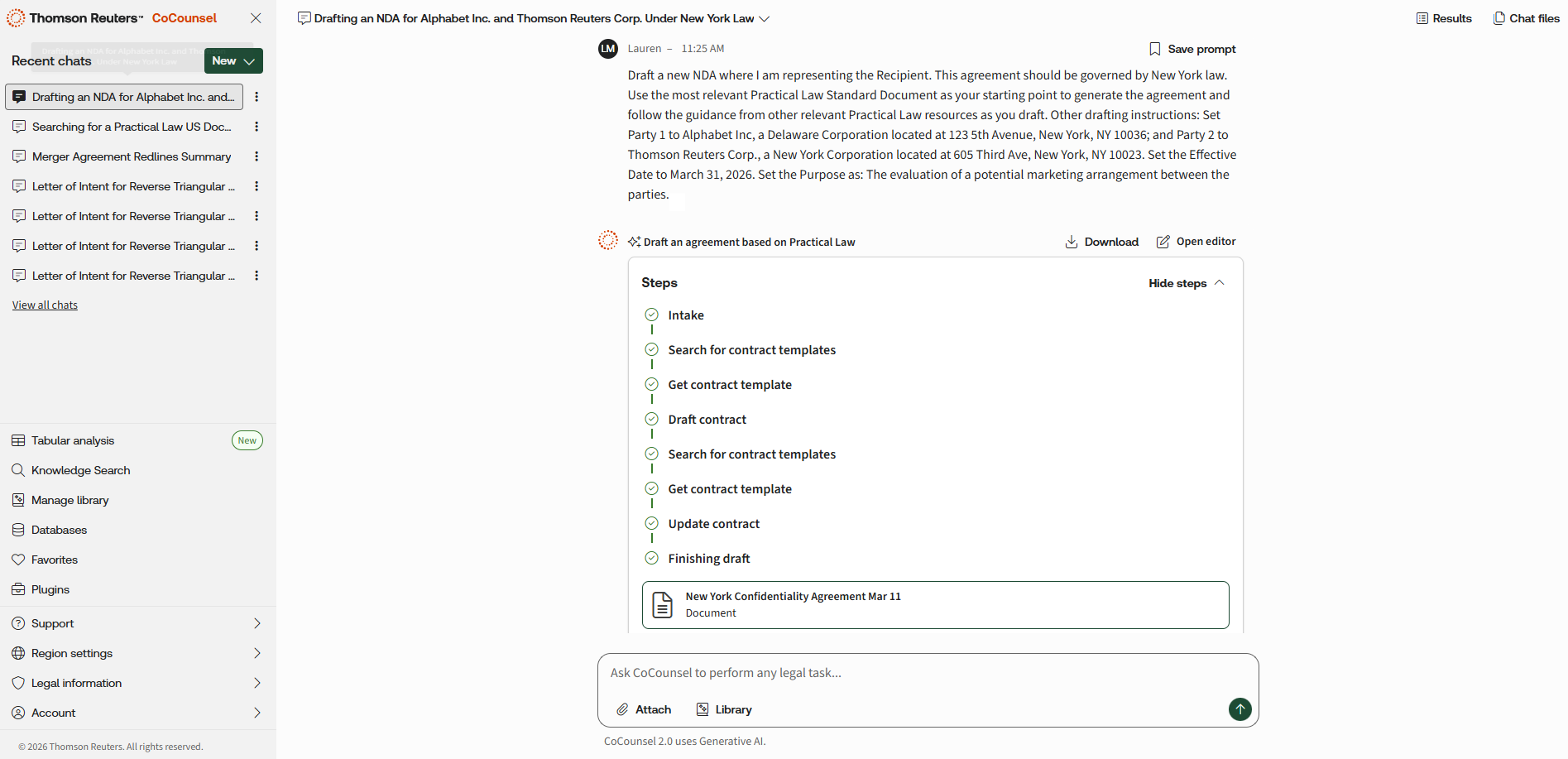The image size is (1568, 759).
Task: Open Library from the prompt box
Action: point(724,709)
